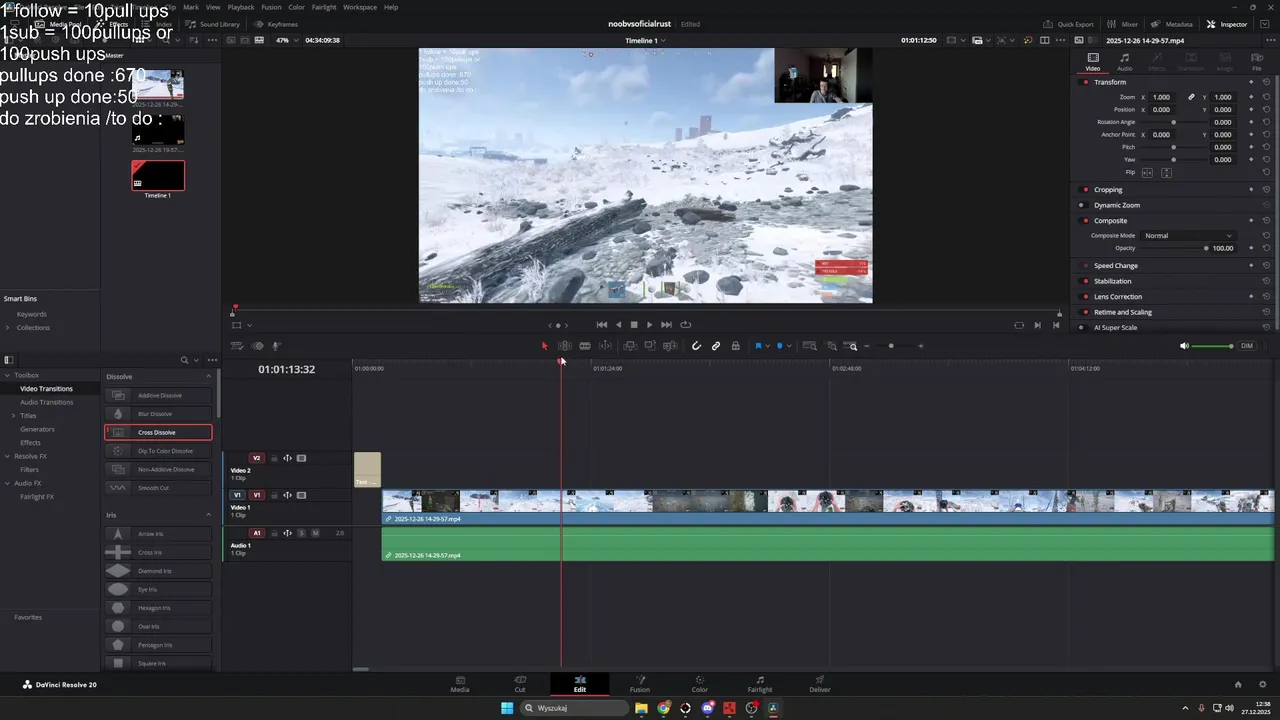Screen dimensions: 1280x720
Task: Expand the Audio FX category
Action: click(x=7, y=483)
